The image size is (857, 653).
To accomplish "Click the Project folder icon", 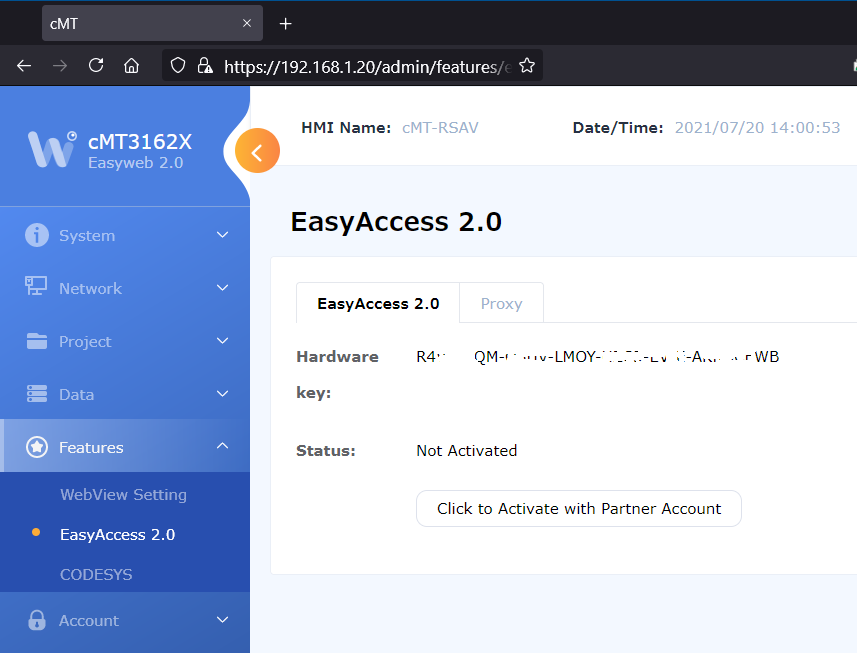I will (37, 341).
